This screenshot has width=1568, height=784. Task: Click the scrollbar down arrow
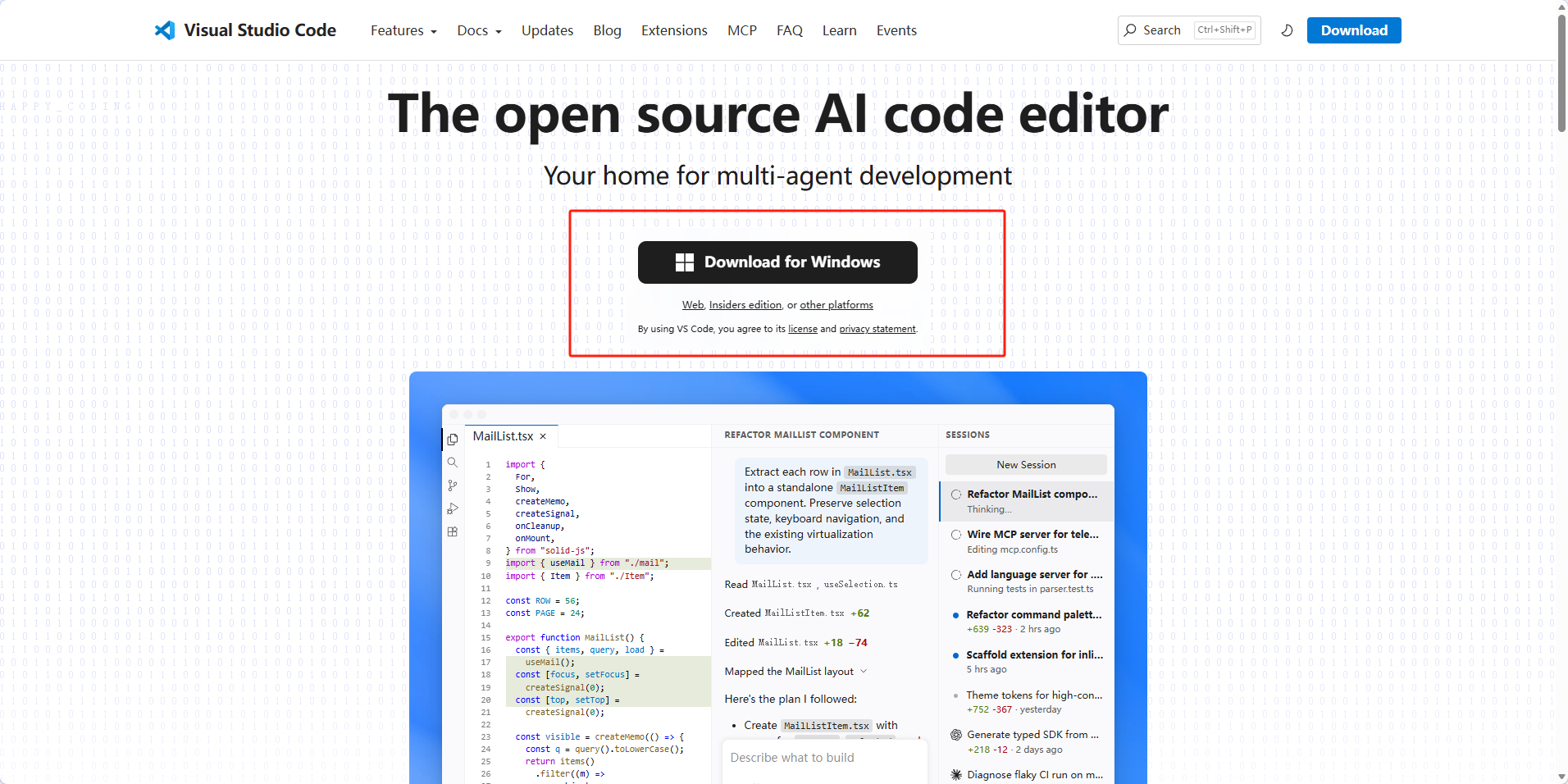pos(1561,777)
